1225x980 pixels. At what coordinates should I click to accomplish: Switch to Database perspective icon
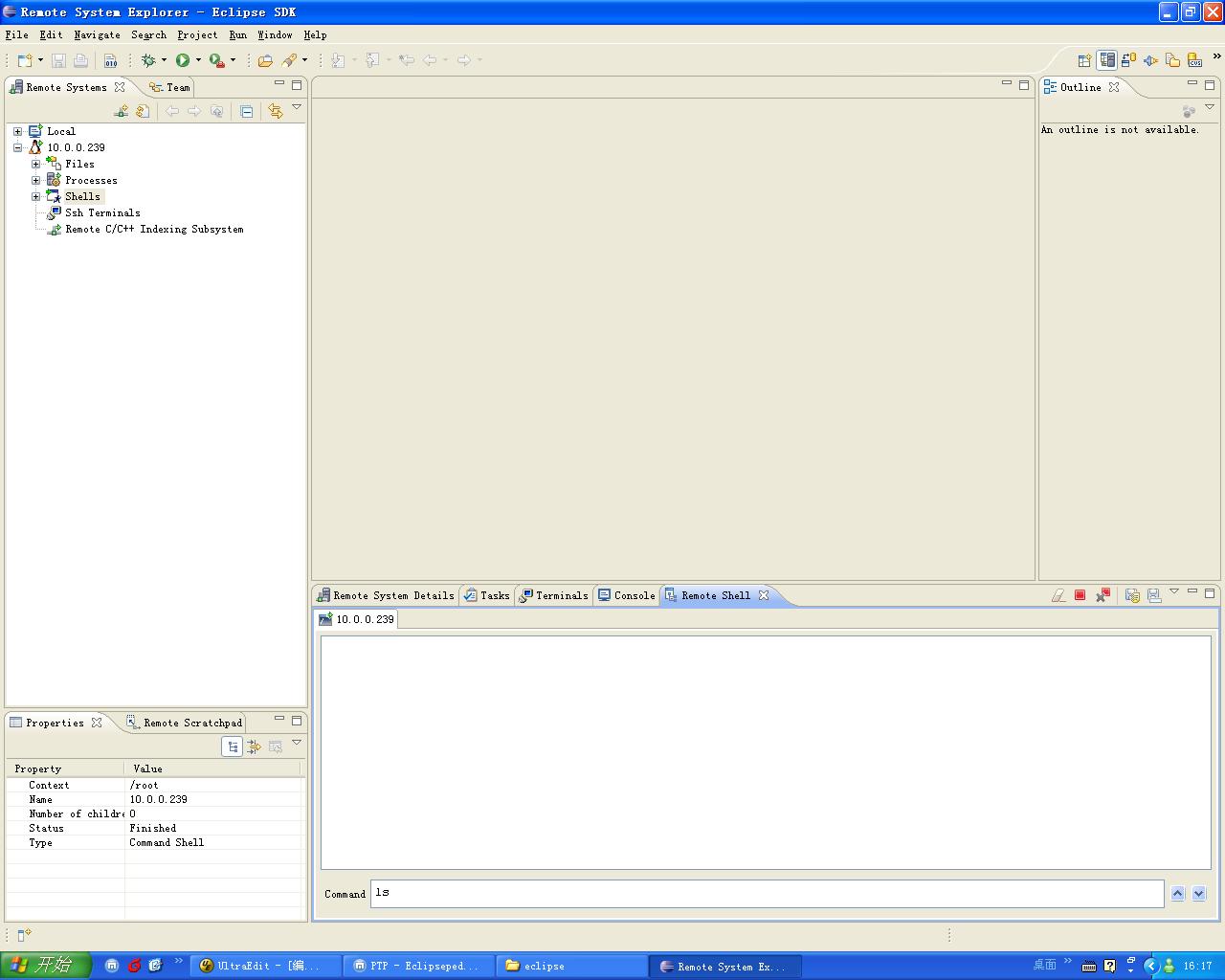pos(1129,60)
